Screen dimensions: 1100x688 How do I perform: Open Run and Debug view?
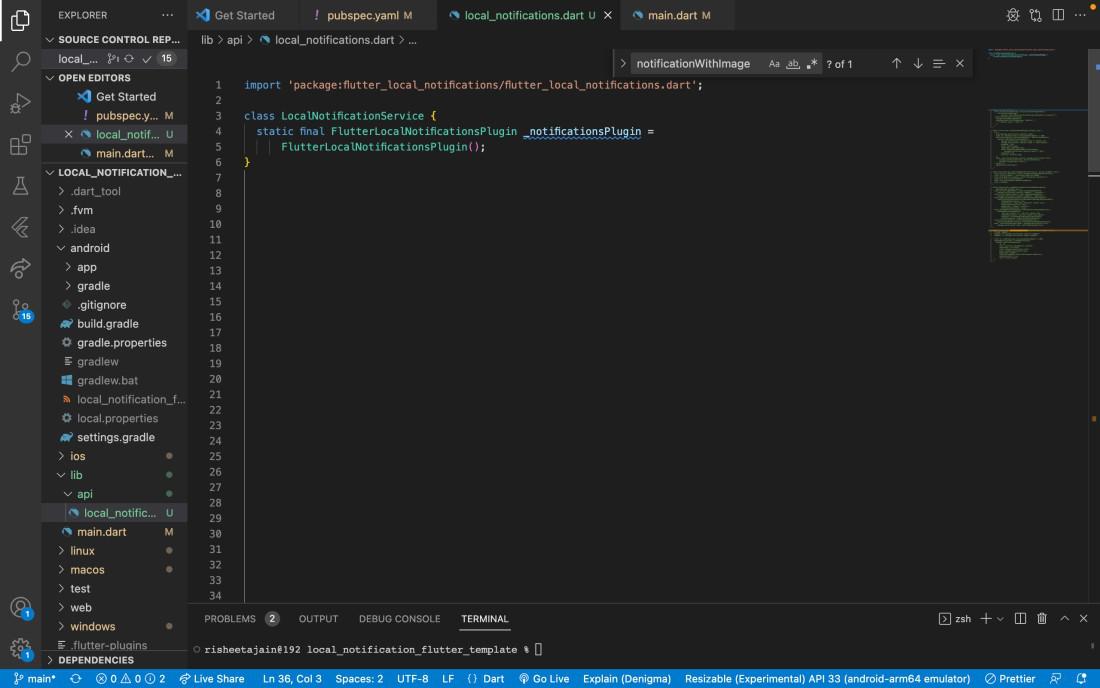20,104
